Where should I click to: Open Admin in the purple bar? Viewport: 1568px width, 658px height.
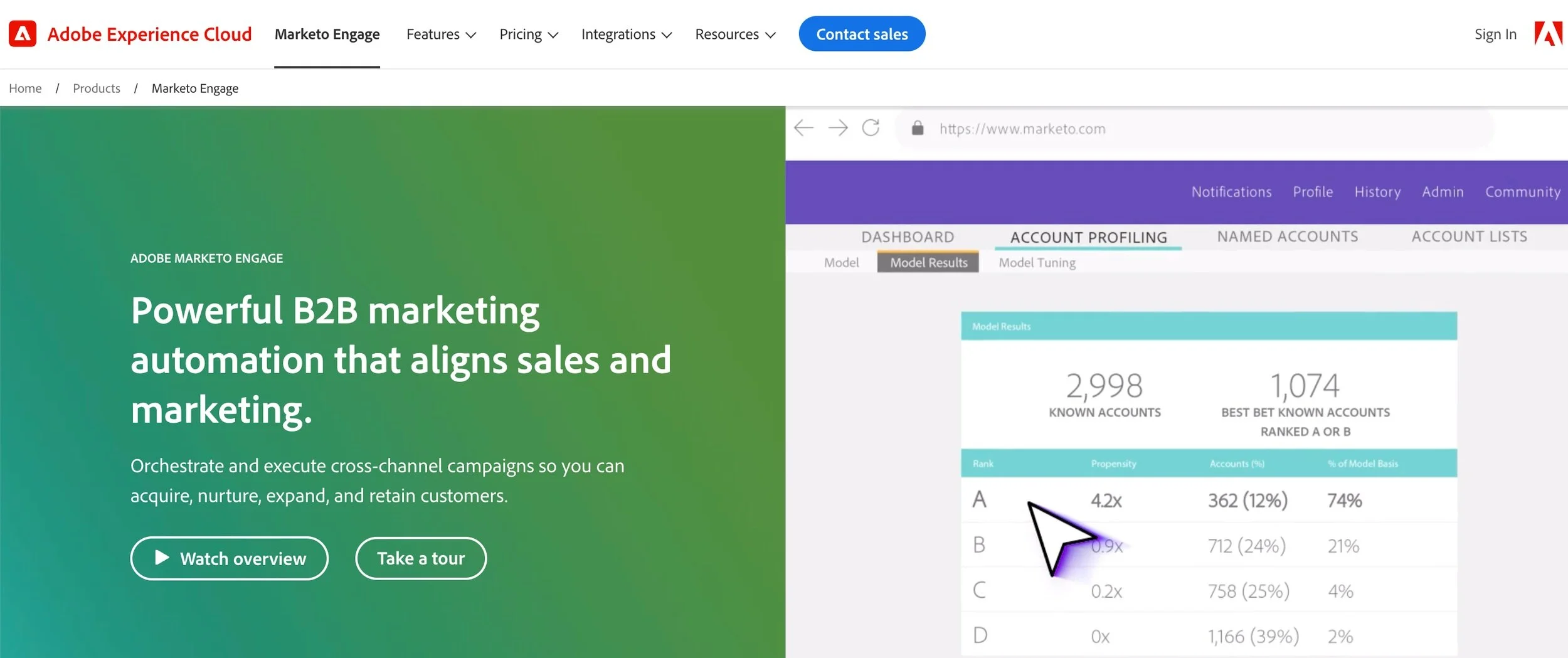pyautogui.click(x=1443, y=192)
